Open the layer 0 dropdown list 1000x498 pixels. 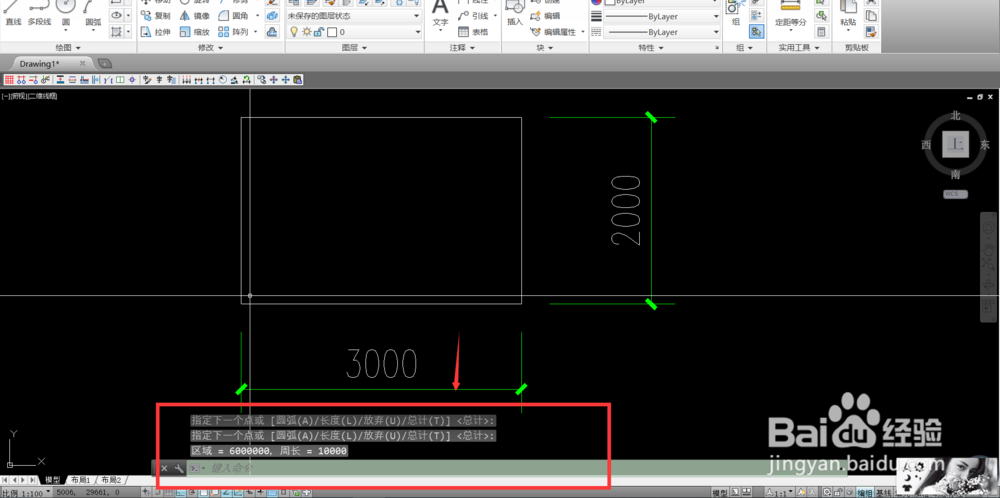354,32
